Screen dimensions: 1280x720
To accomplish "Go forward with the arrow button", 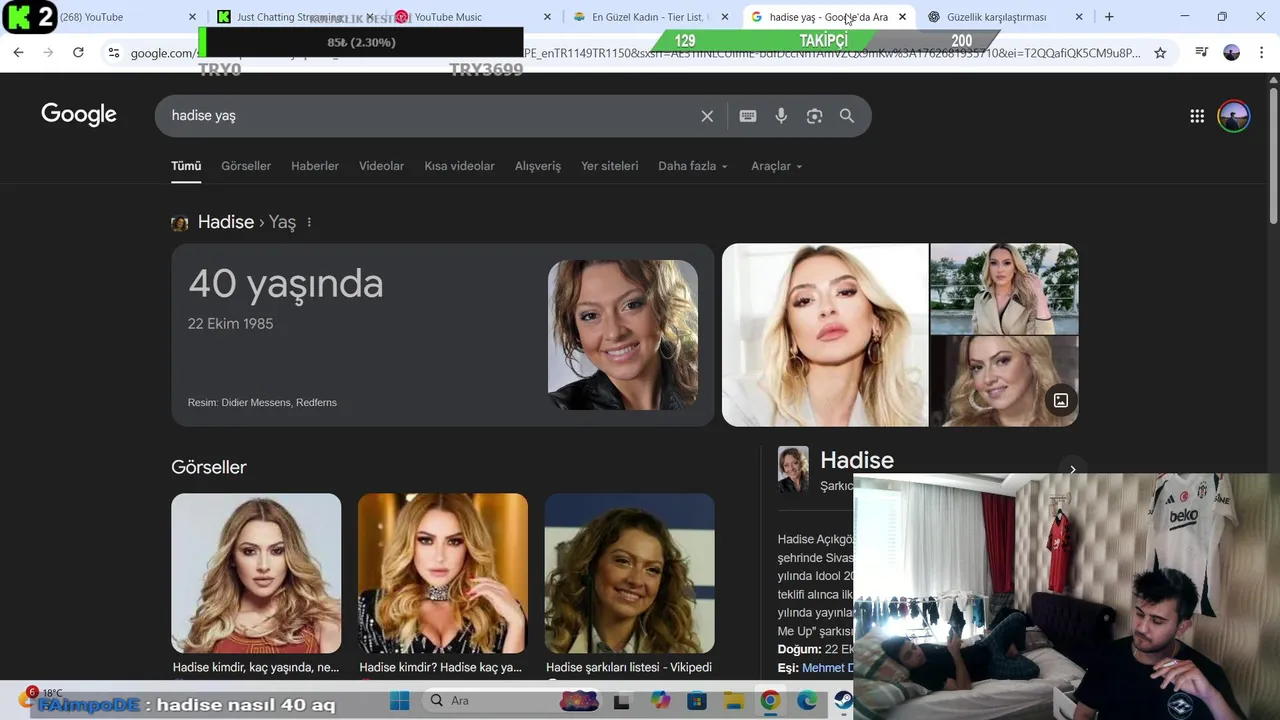I will 48,53.
